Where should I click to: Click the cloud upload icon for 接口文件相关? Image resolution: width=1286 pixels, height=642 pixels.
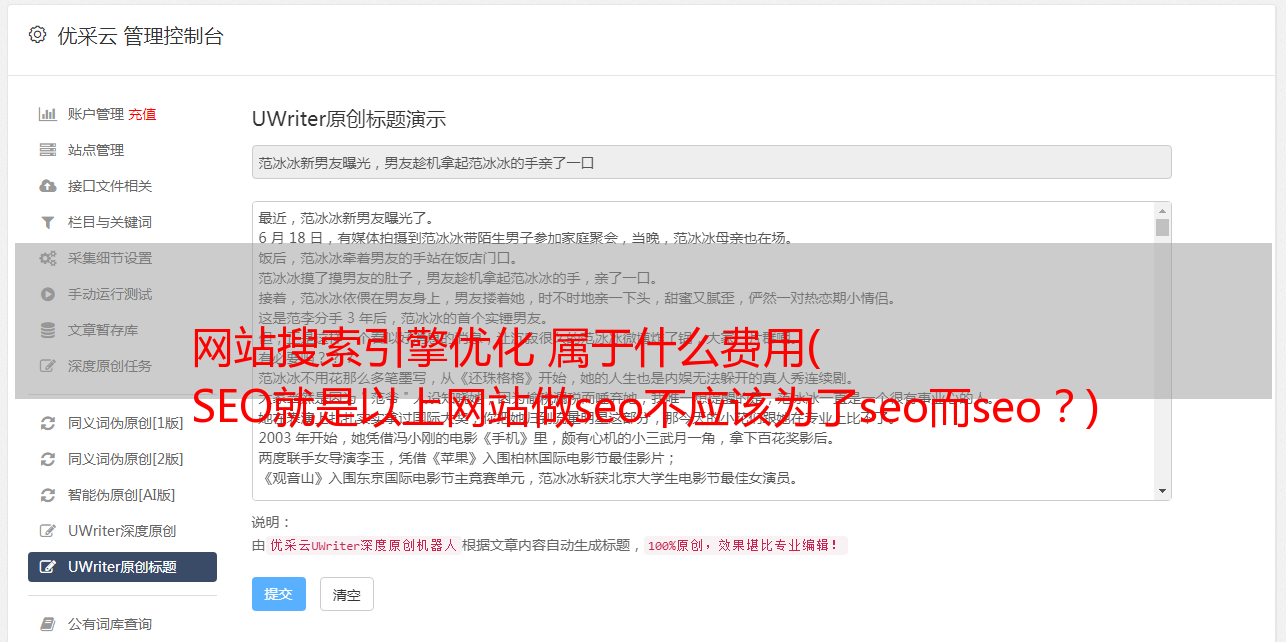click(47, 186)
